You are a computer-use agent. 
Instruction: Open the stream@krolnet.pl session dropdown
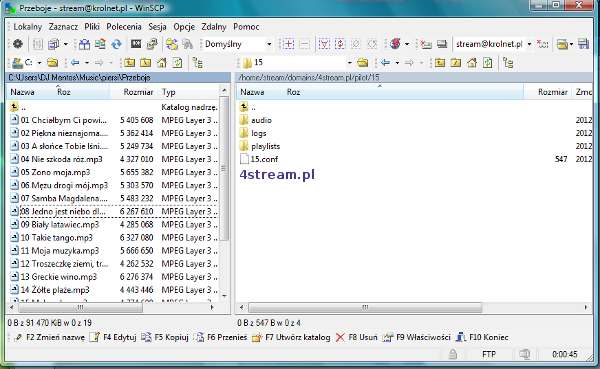pyautogui.click(x=530, y=44)
